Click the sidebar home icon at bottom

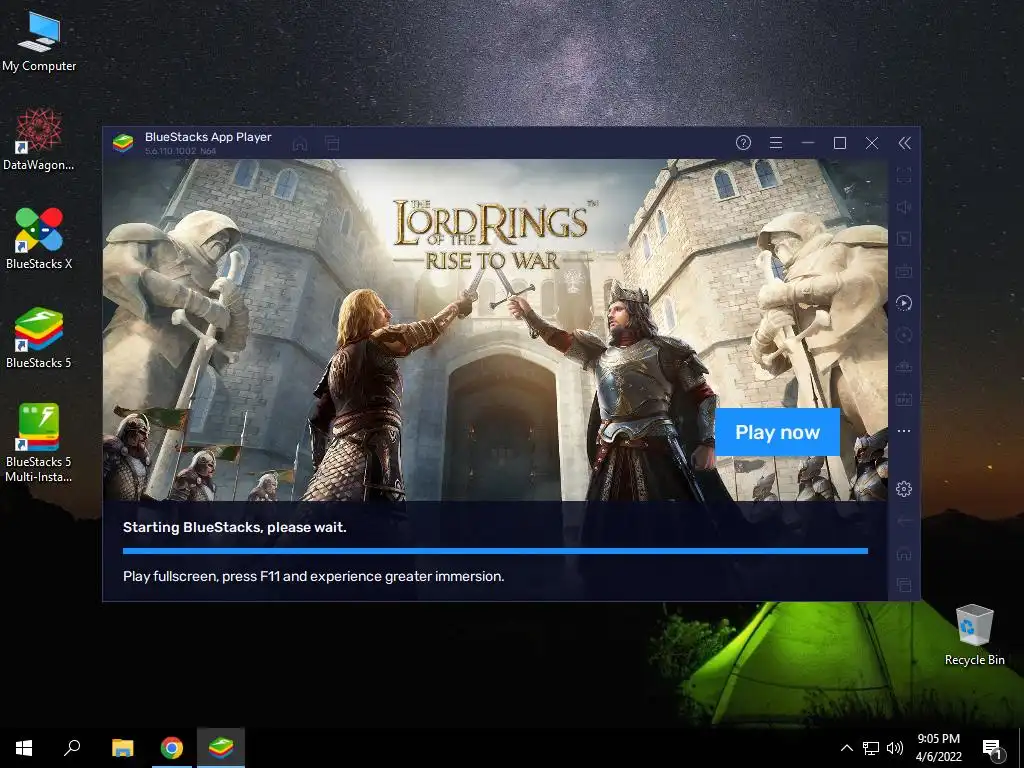tap(904, 553)
